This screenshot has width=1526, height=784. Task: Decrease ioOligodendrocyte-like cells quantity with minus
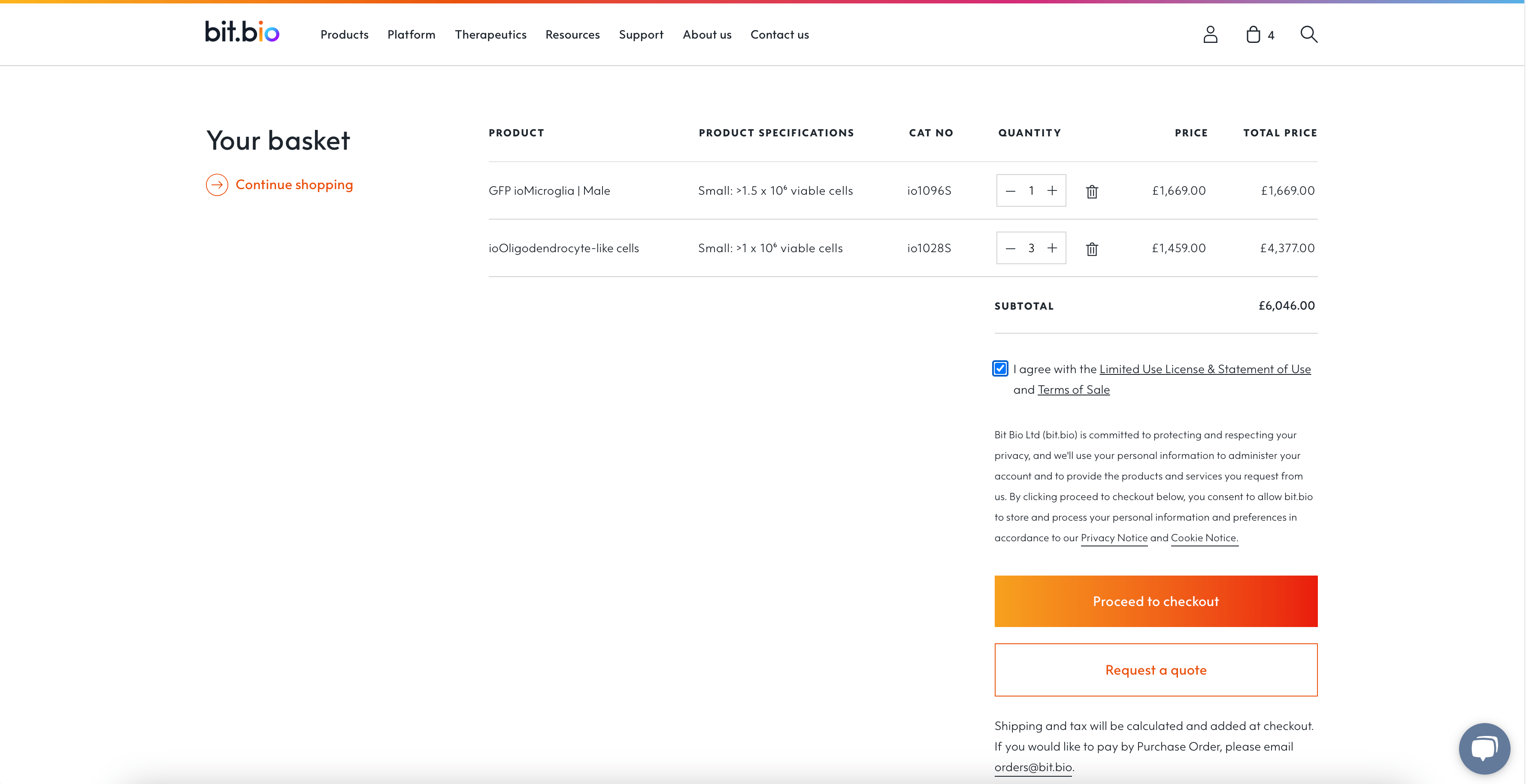[1010, 248]
